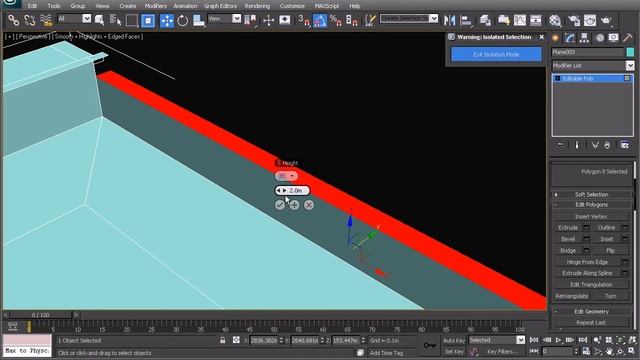640x360 pixels.
Task: Toggle Percent Snap icon
Action: (x=336, y=20)
